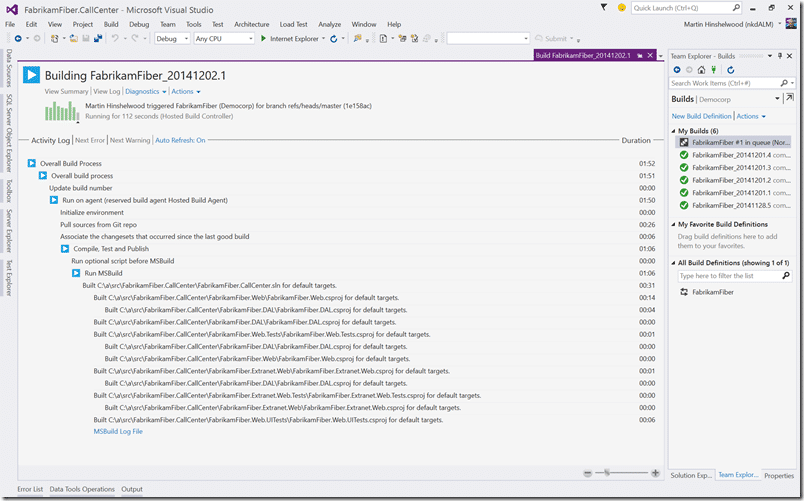Open the MSBuild Log File link

tap(118, 432)
